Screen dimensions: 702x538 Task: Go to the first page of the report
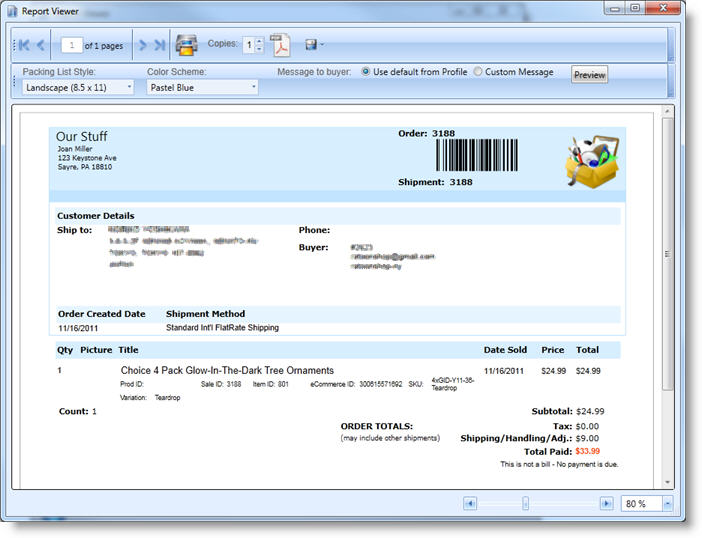click(24, 45)
